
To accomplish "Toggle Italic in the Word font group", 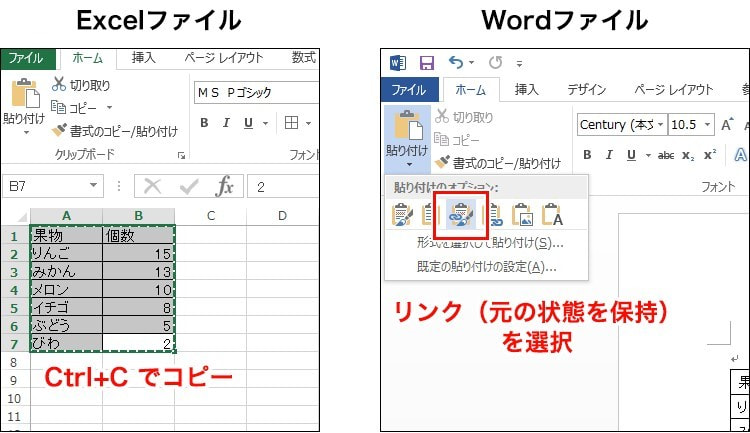I will tap(609, 155).
